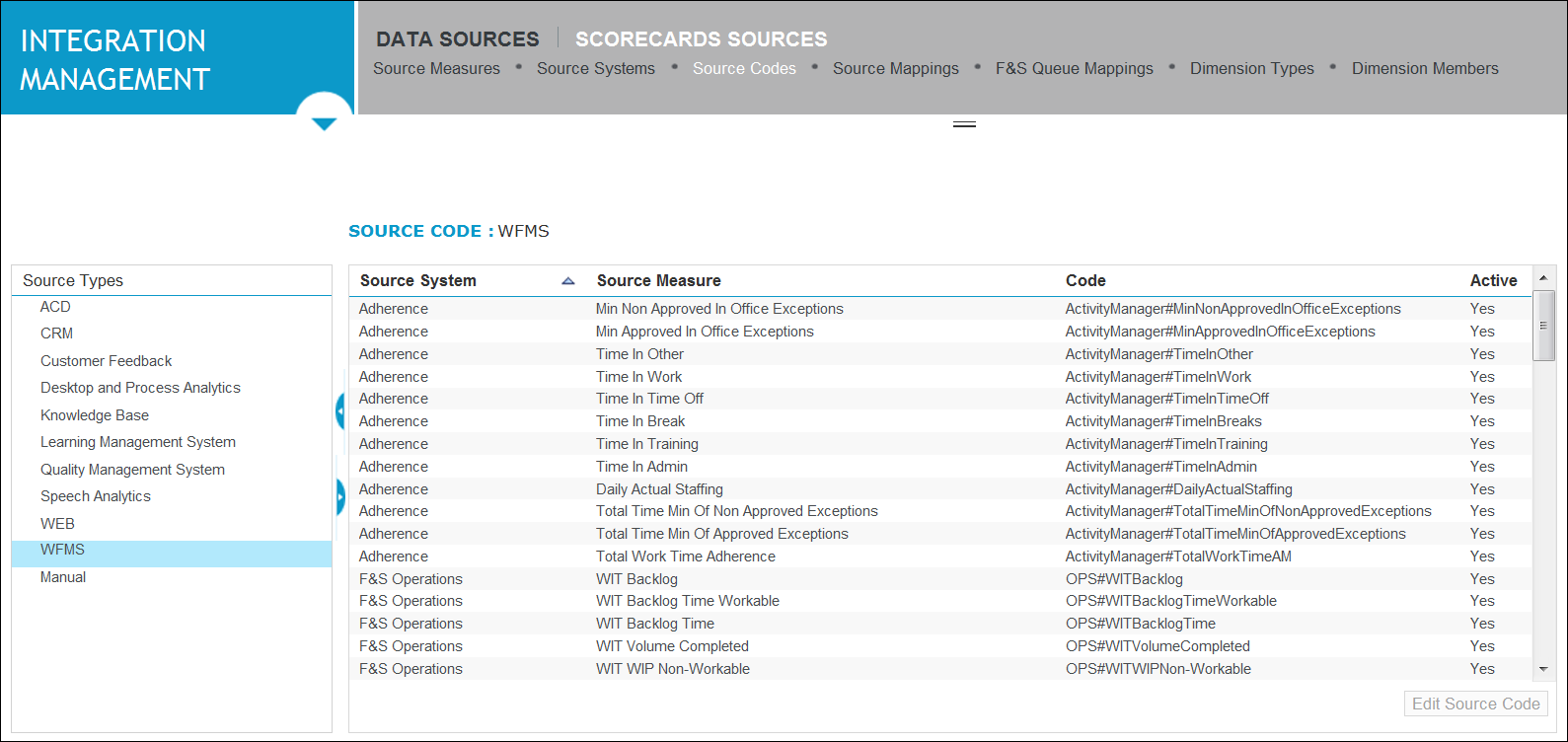The width and height of the screenshot is (1568, 742).
Task: Sort by the Source Measure column
Action: (658, 280)
